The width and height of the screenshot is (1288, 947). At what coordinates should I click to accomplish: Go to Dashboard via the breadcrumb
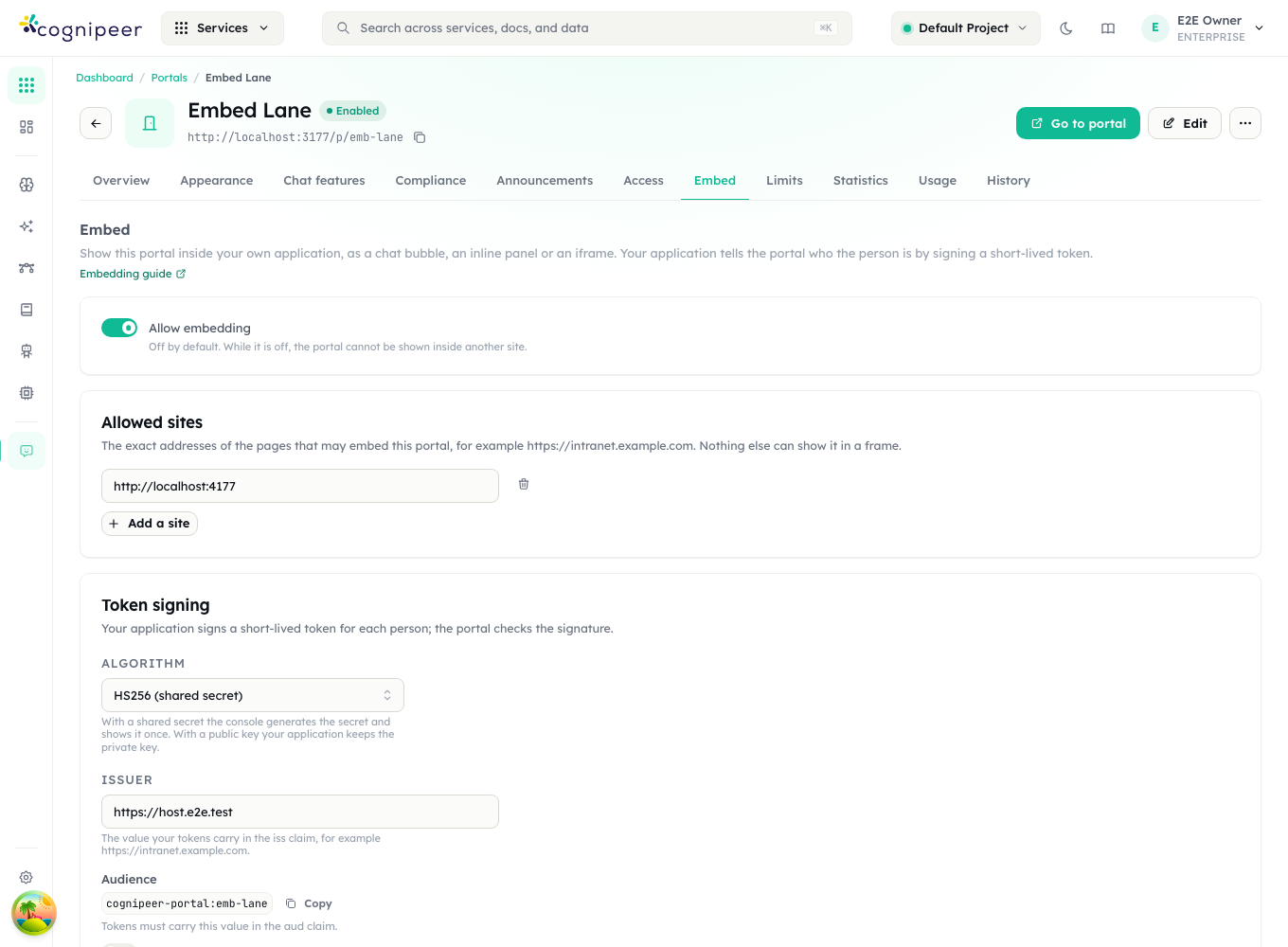point(104,78)
